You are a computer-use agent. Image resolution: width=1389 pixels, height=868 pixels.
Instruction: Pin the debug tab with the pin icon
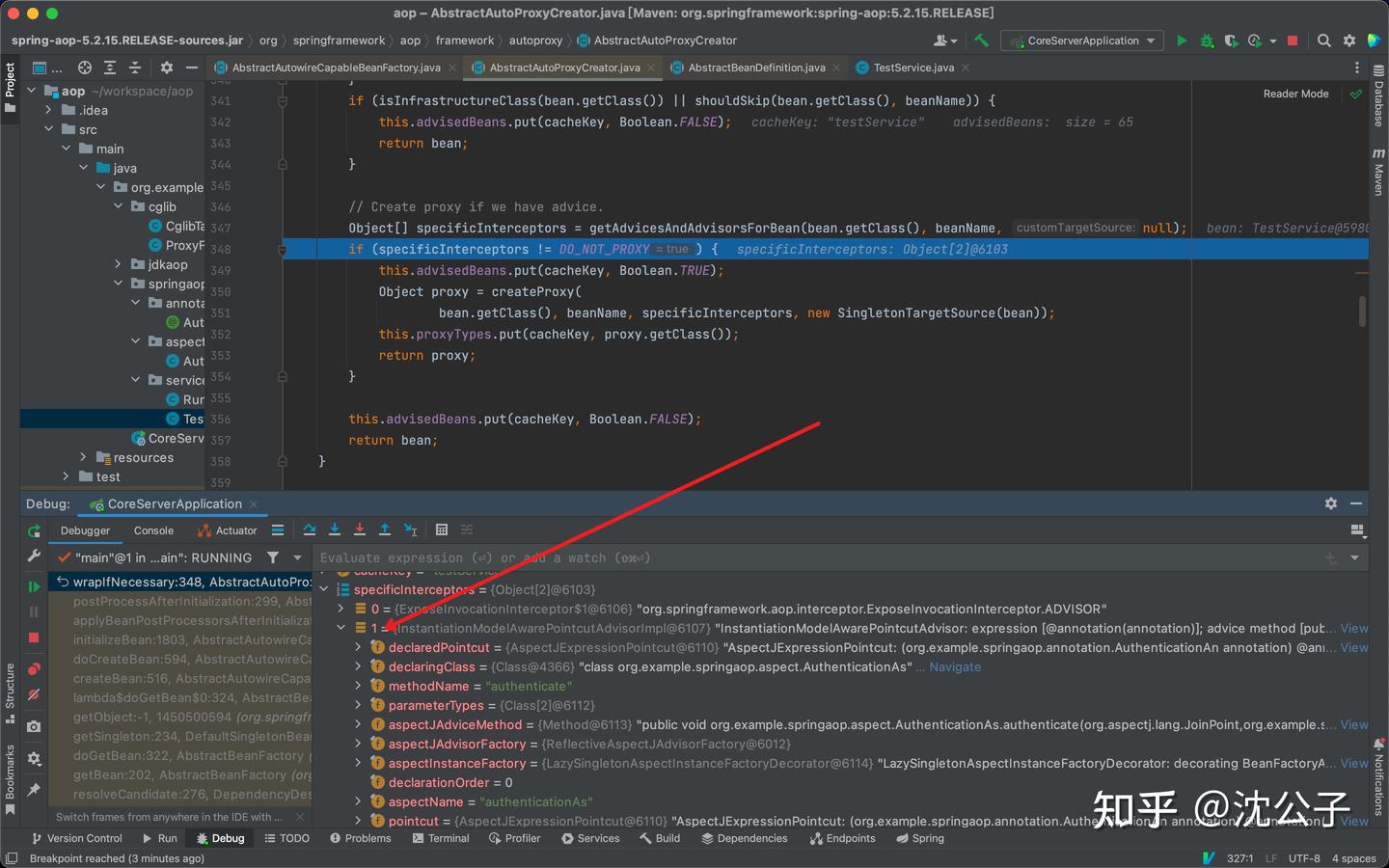point(34,790)
